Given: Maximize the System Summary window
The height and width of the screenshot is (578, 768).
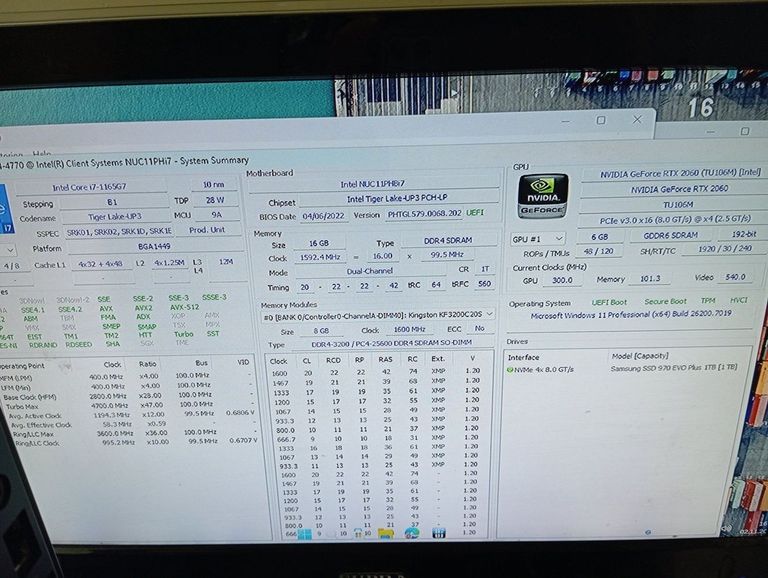Looking at the screenshot, I should [x=601, y=120].
